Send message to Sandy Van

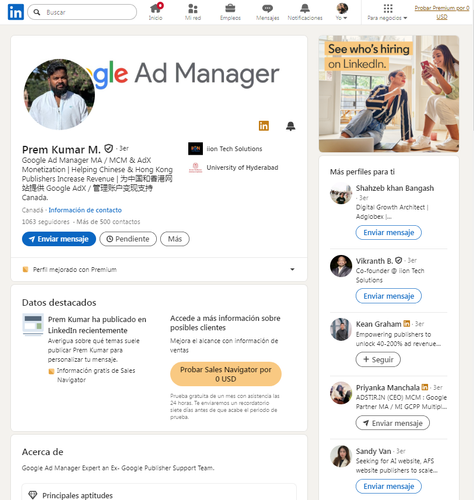(x=388, y=486)
